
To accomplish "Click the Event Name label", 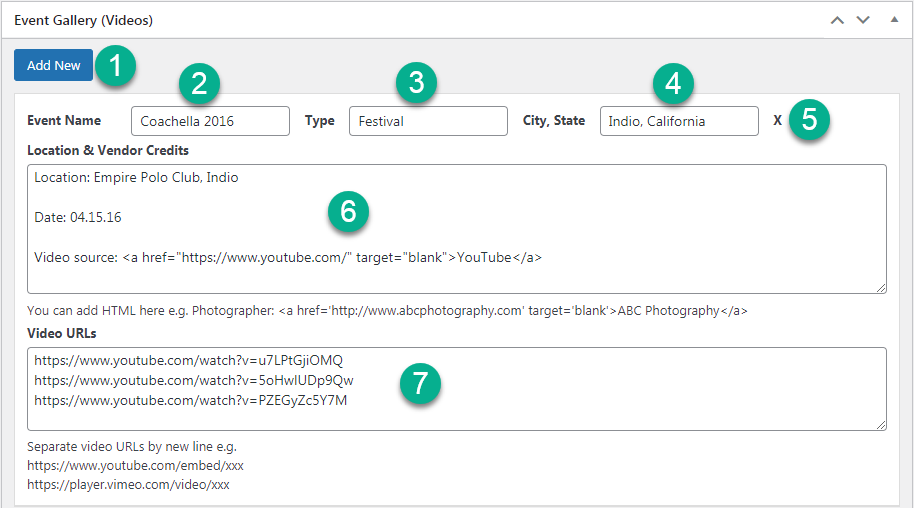I will [64, 120].
